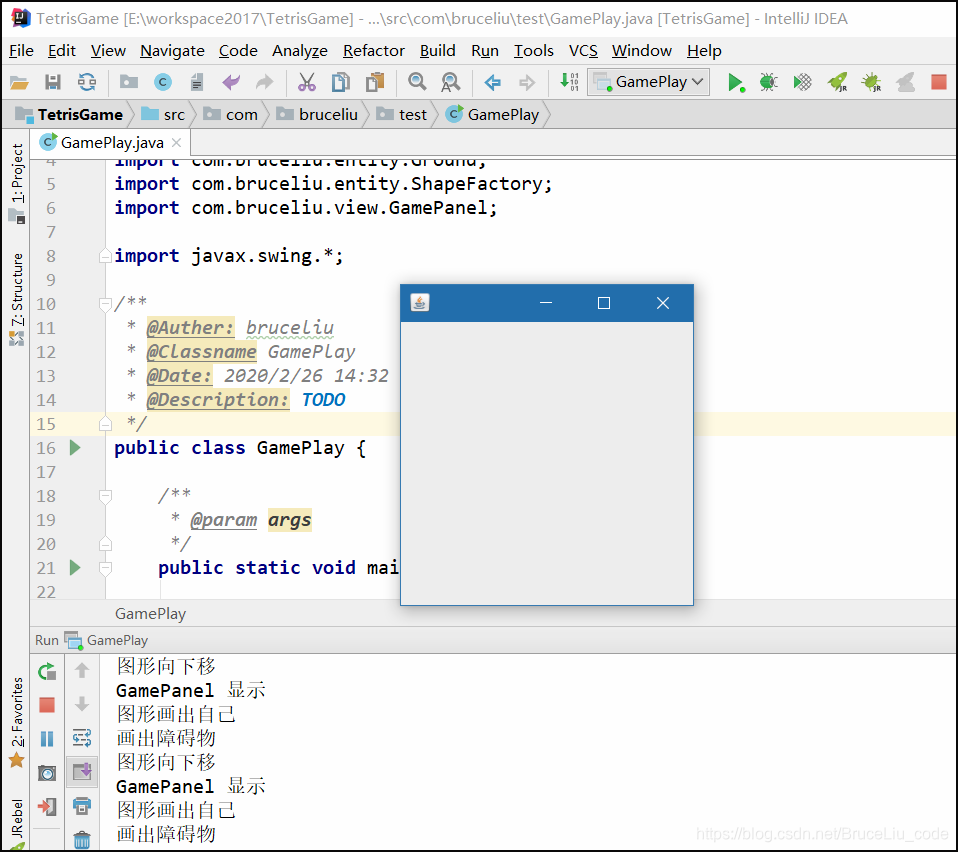Click the Debug bug icon
958x852 pixels.
click(x=769, y=82)
